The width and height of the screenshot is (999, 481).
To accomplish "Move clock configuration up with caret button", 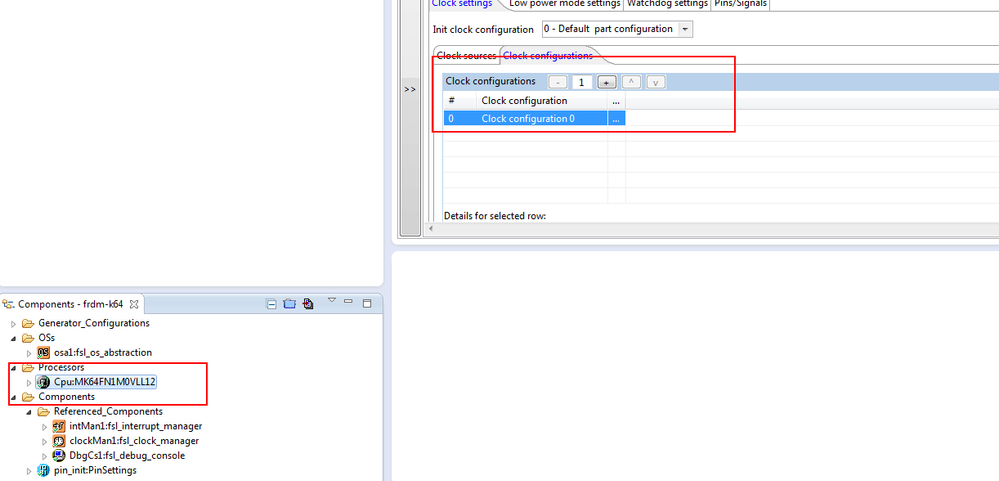I will click(631, 82).
